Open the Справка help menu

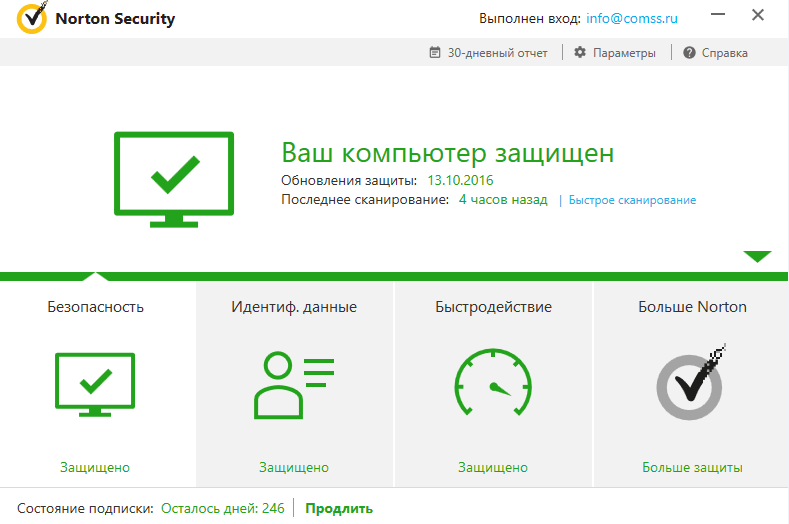point(715,53)
